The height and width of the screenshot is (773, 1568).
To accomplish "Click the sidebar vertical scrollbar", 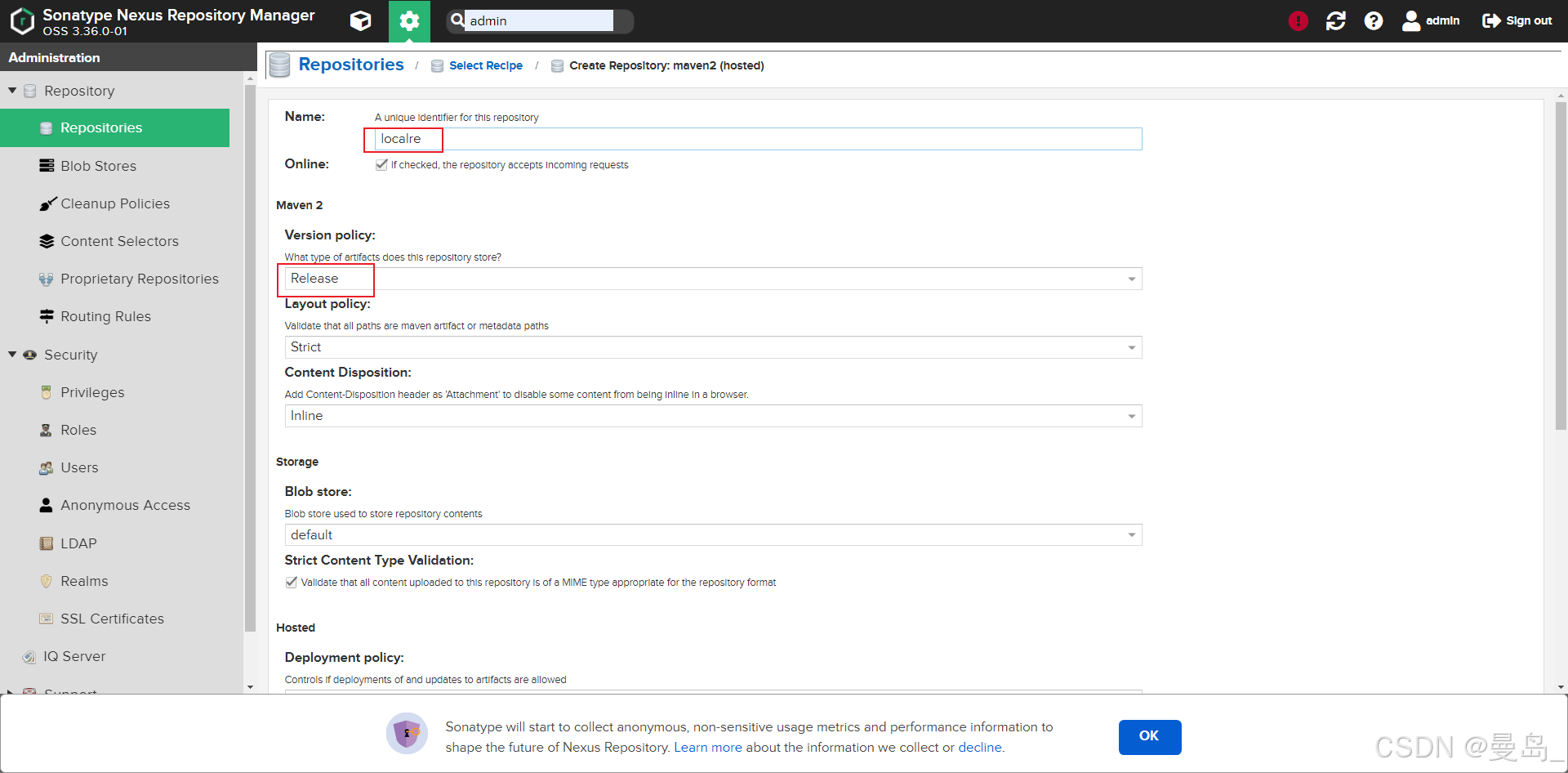I will [250, 358].
